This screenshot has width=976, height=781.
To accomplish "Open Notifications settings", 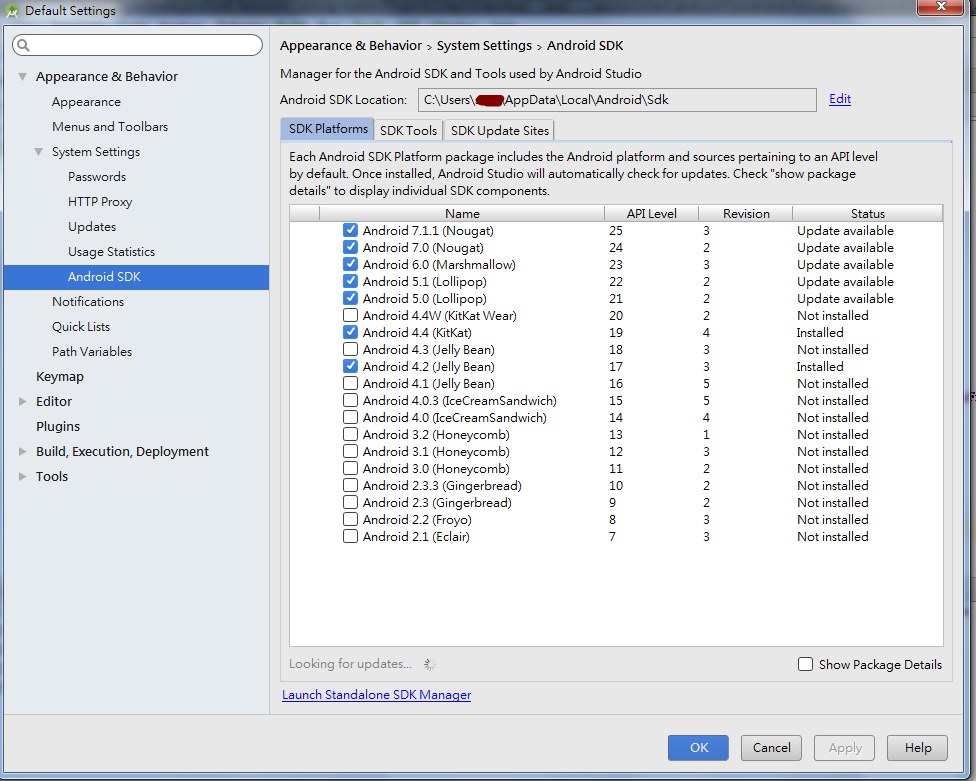I will [88, 301].
